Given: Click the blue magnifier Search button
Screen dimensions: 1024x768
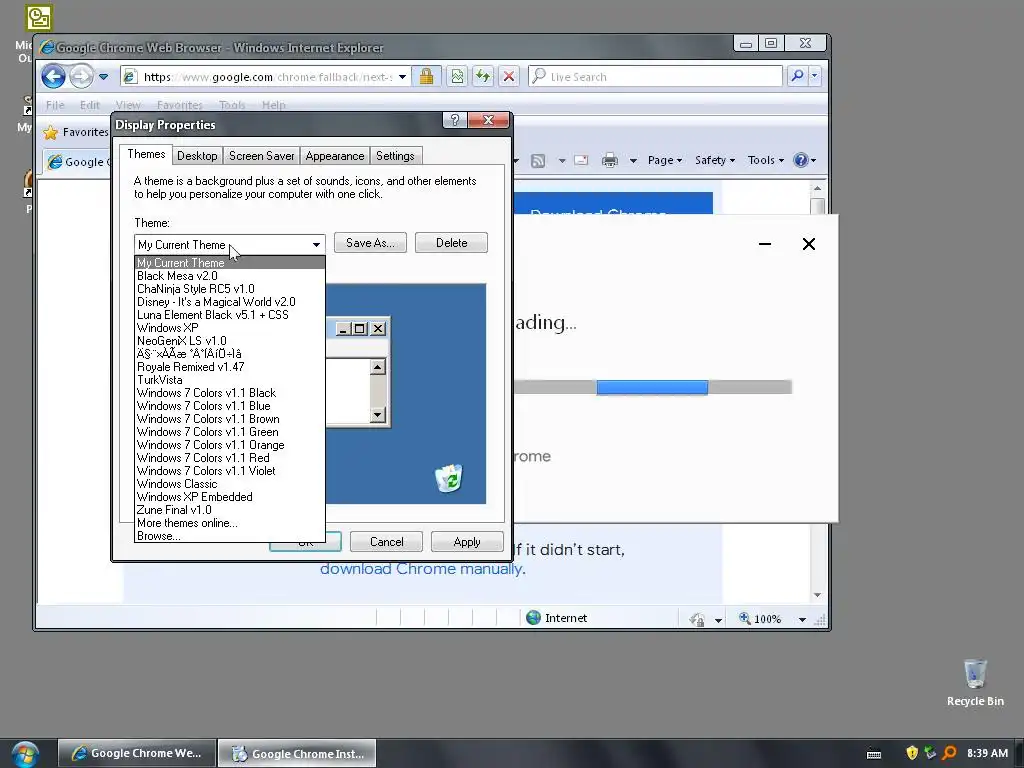Looking at the screenshot, I should click(x=797, y=76).
